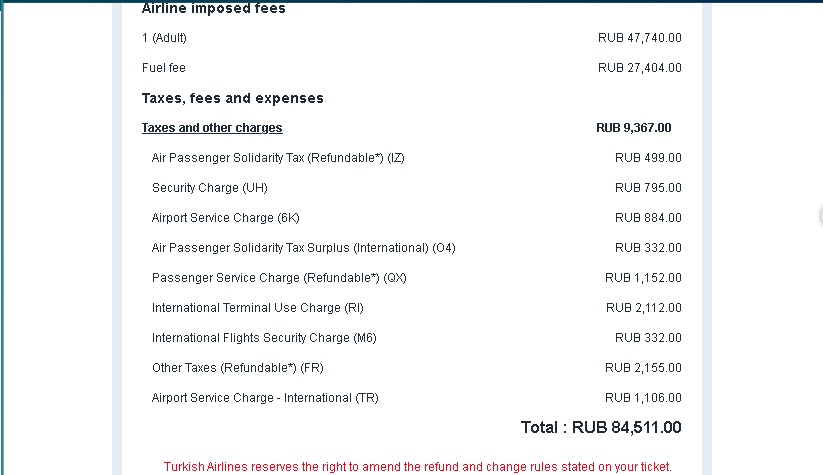Viewport: 823px width, 475px height.
Task: Click the Airline imposed fees heading
Action: tap(214, 8)
